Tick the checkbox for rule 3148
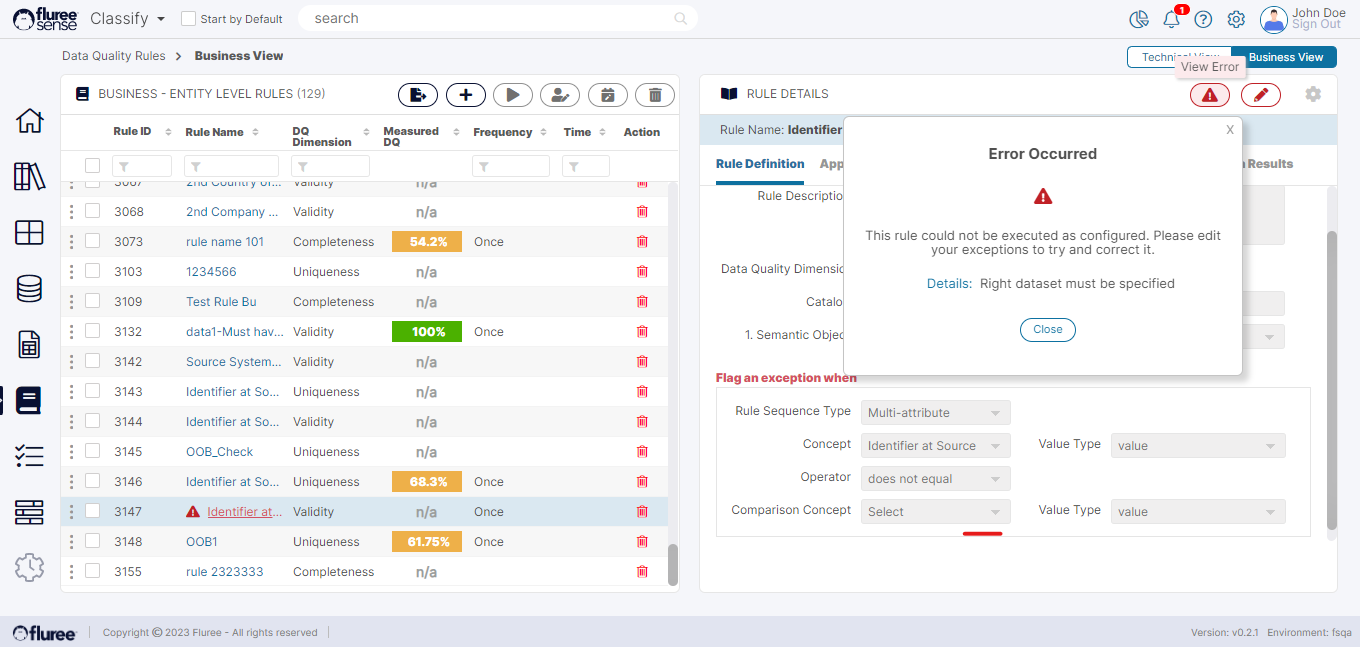This screenshot has width=1360, height=647. click(92, 541)
